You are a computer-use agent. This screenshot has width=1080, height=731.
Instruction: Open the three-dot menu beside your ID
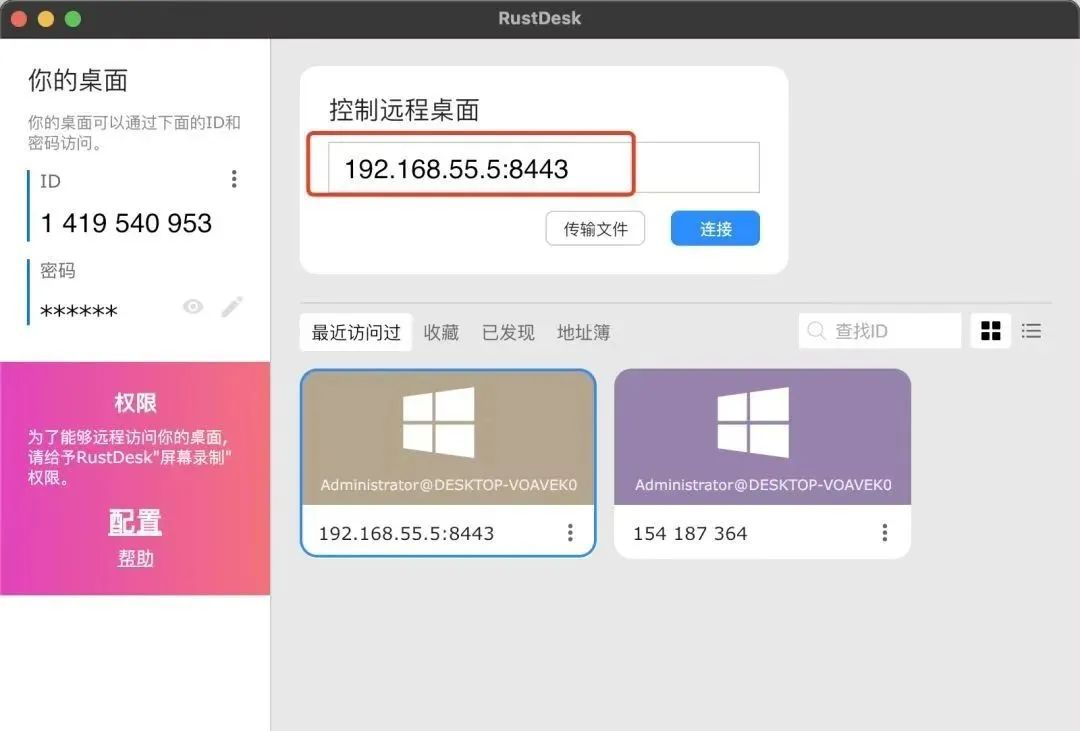pos(234,179)
